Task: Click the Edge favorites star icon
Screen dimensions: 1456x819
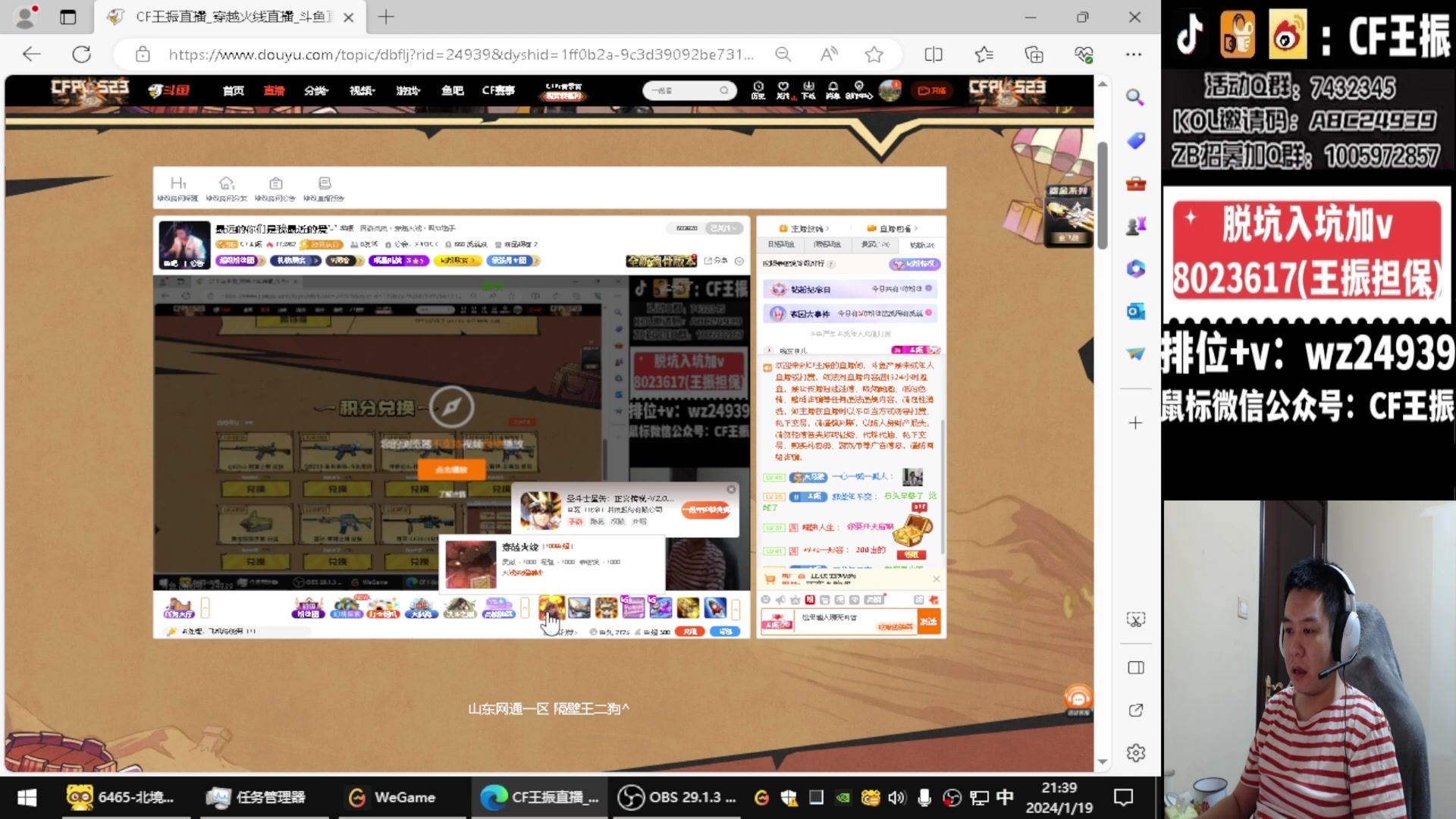Action: pos(874,55)
